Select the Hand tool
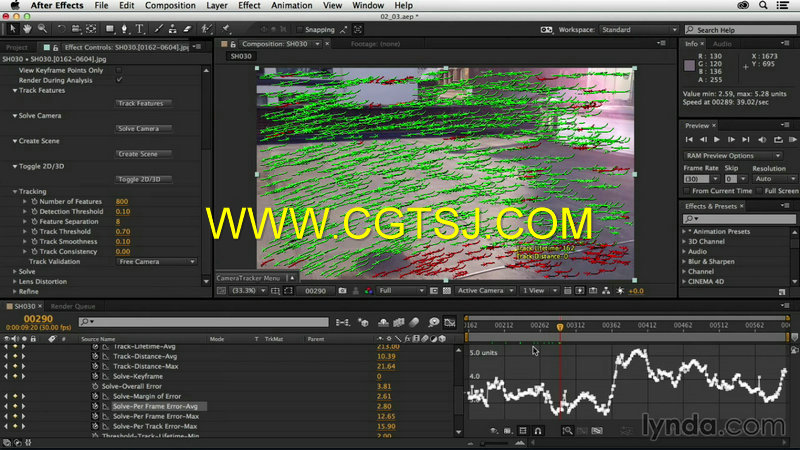800x450 pixels. 27,29
